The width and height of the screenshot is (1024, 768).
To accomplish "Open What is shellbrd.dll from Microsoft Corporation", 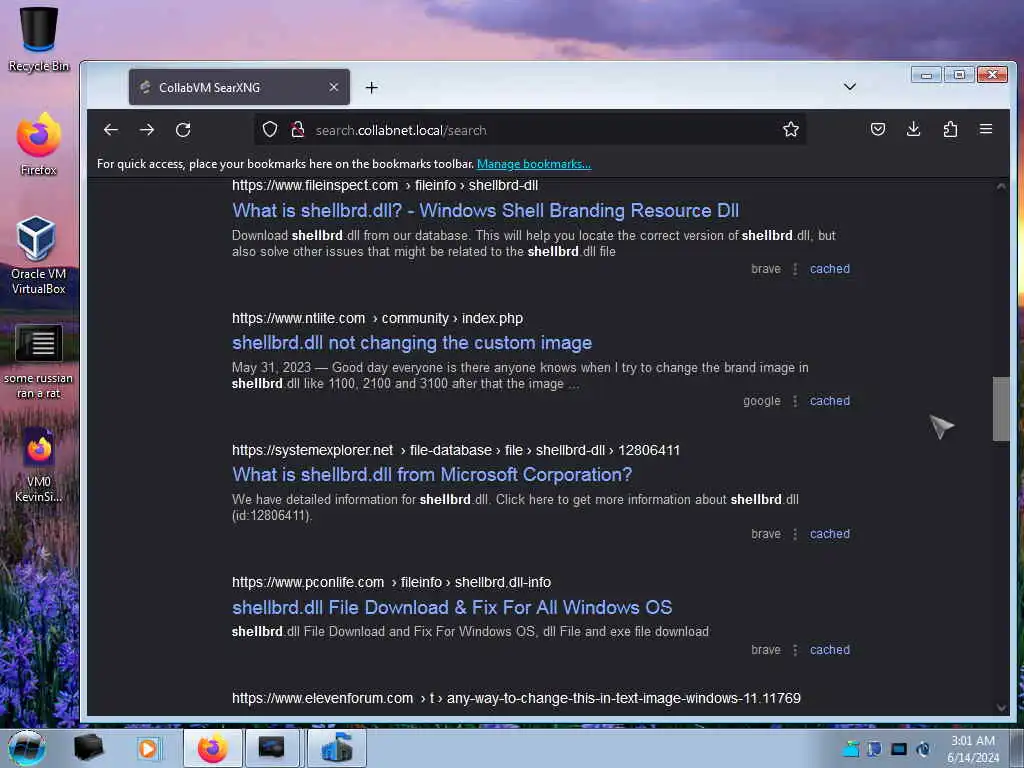I will [x=432, y=475].
